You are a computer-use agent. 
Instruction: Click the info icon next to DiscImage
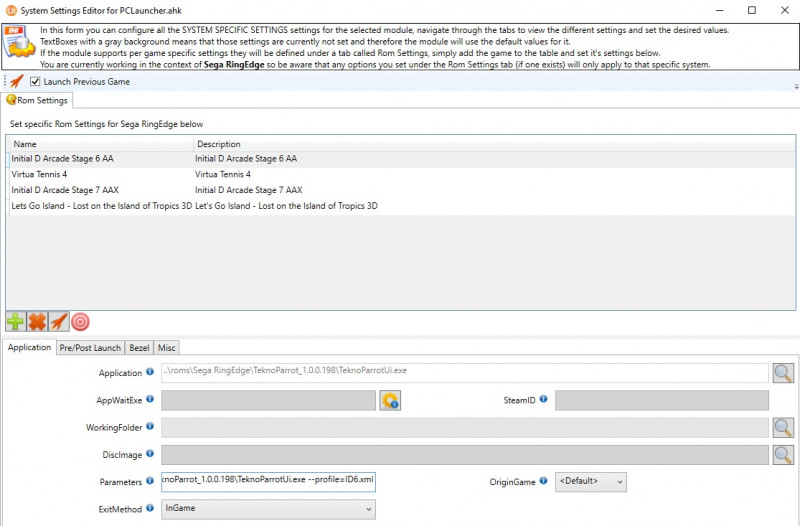coord(150,453)
